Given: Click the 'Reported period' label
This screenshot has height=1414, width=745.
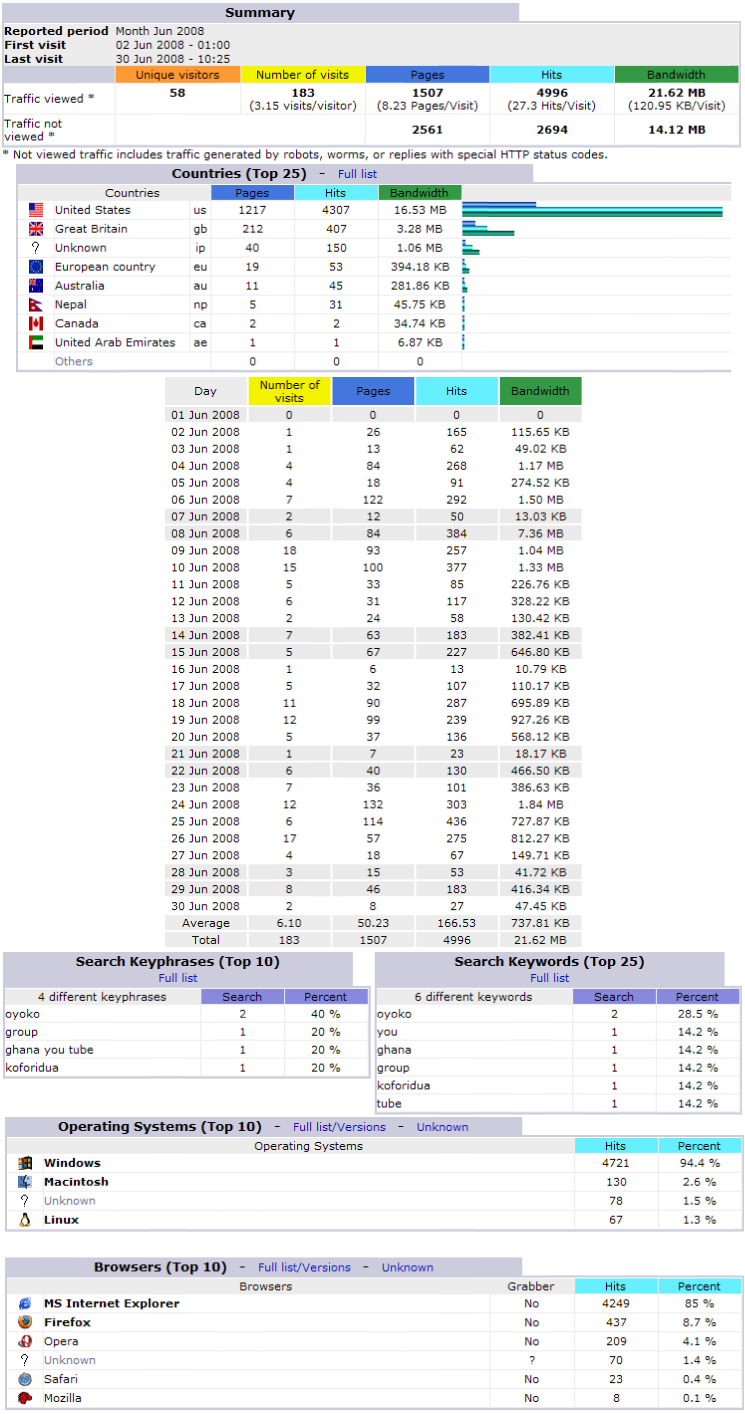Looking at the screenshot, I should point(54,31).
